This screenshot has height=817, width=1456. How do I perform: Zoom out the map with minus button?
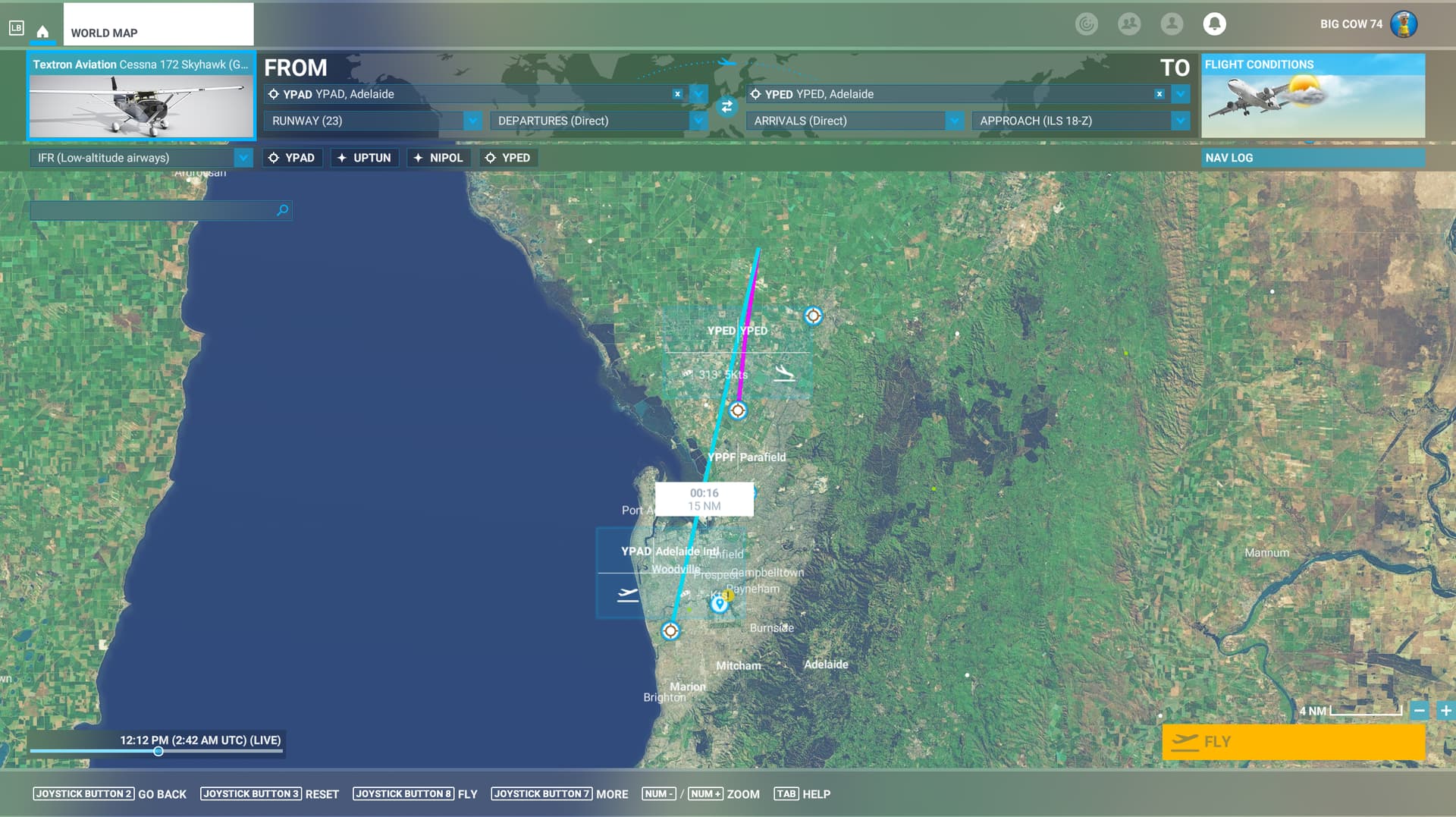(1420, 711)
